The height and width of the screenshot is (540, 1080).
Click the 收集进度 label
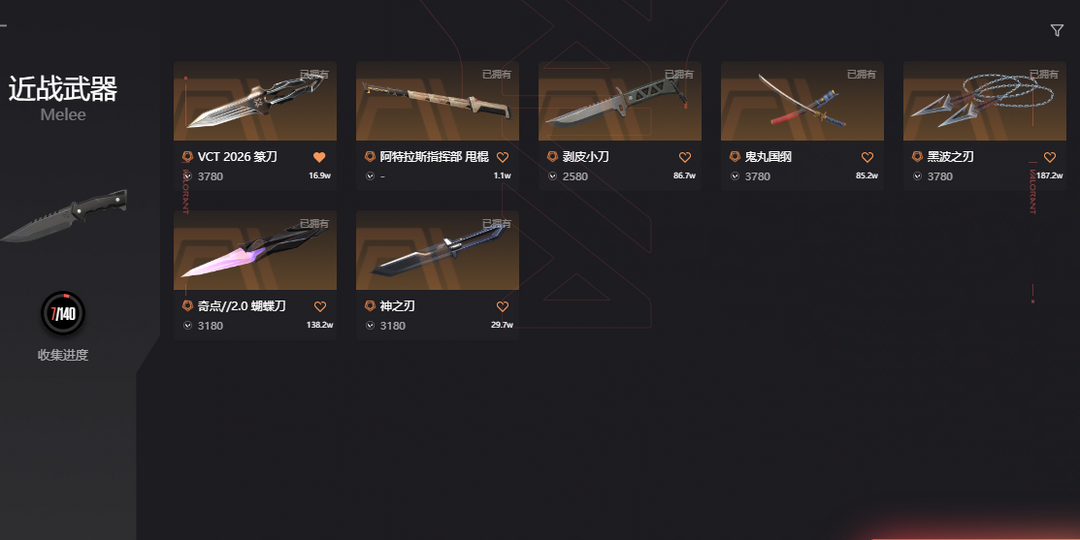pyautogui.click(x=63, y=355)
